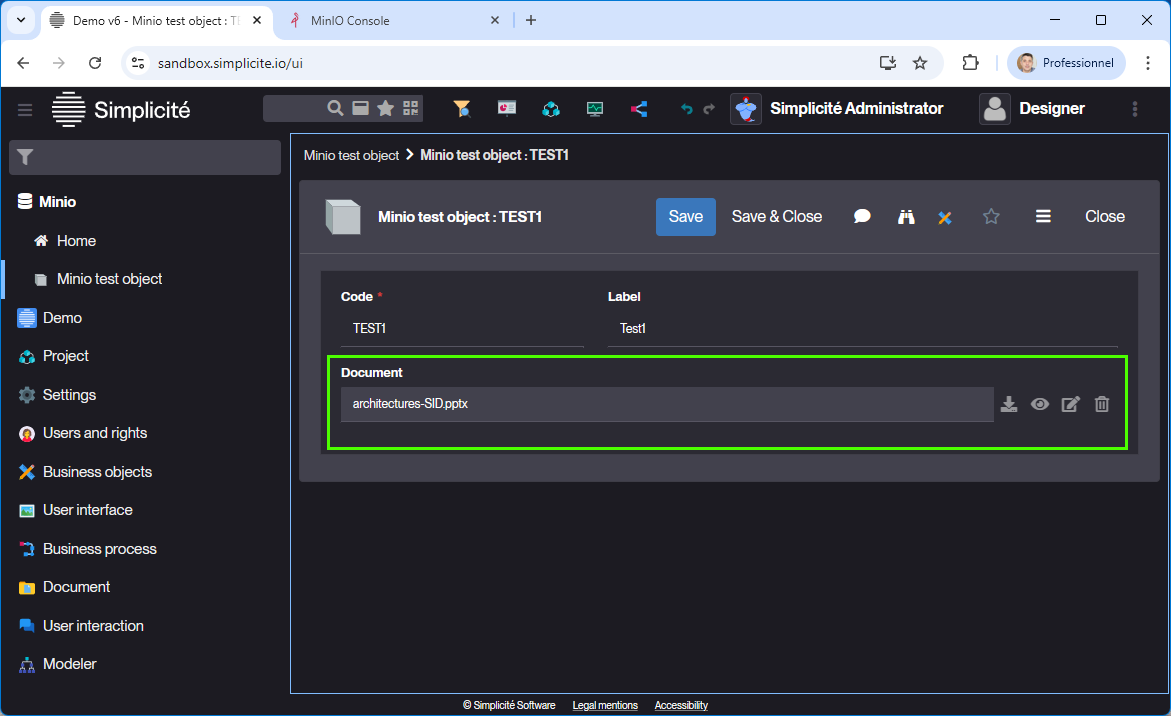This screenshot has height=716, width=1171.
Task: Expand the Users and rights section
Action: pos(95,433)
